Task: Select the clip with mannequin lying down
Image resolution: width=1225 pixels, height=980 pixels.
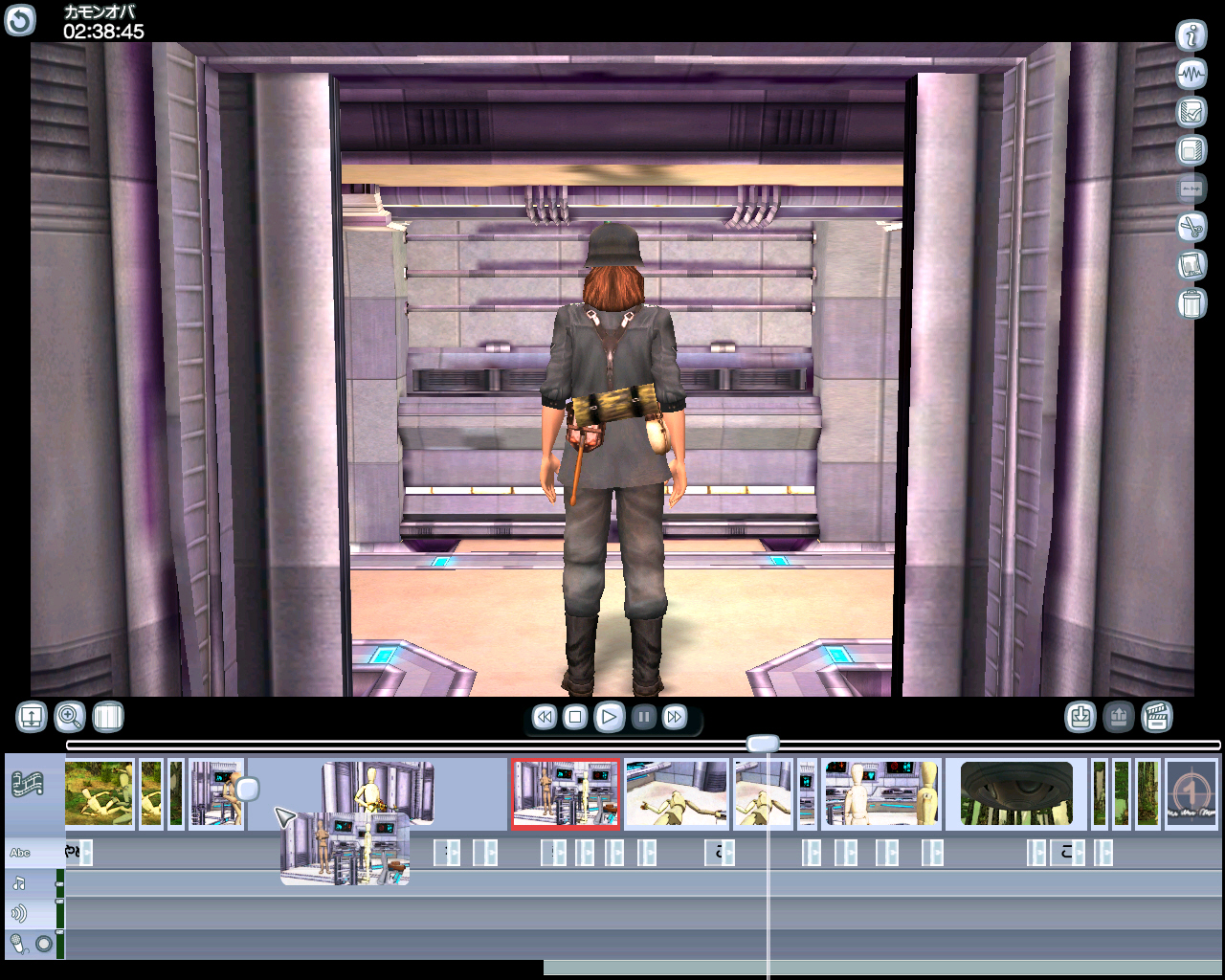Action: coord(677,793)
